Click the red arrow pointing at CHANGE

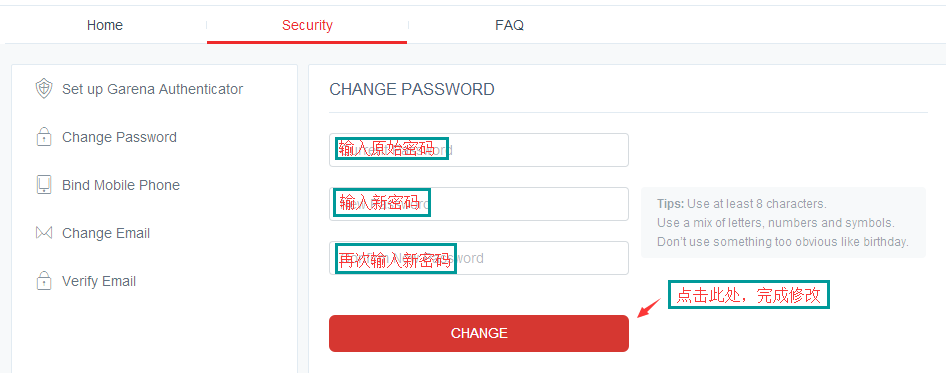click(x=650, y=308)
